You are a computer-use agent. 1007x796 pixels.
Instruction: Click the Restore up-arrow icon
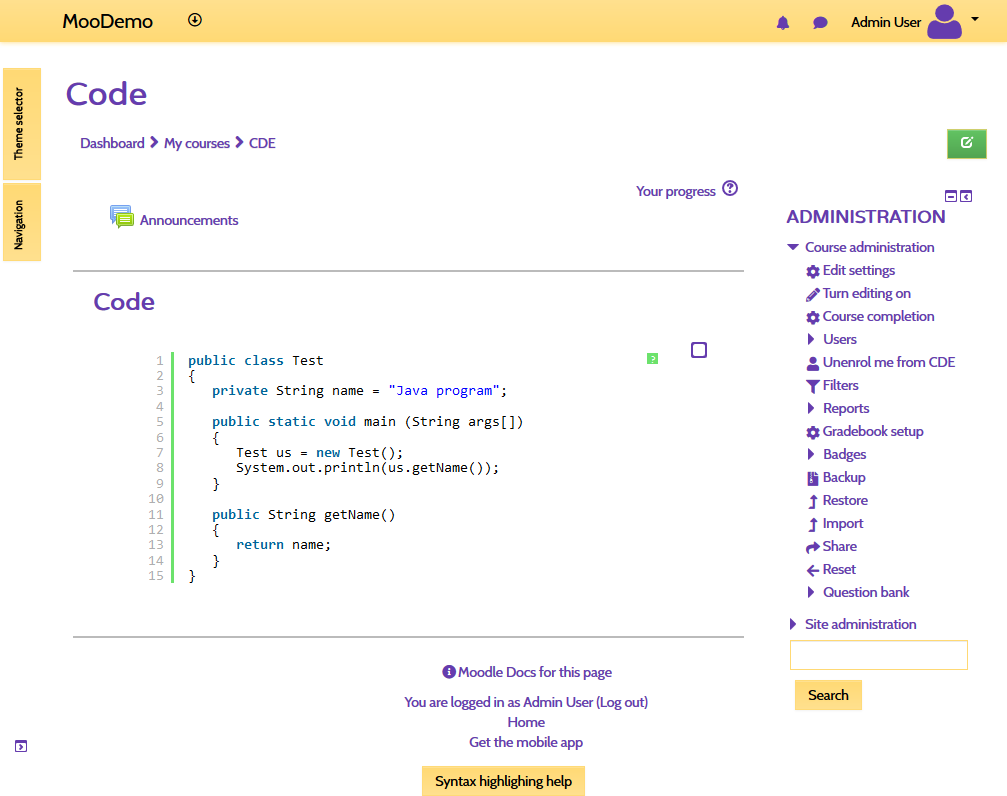tap(813, 501)
